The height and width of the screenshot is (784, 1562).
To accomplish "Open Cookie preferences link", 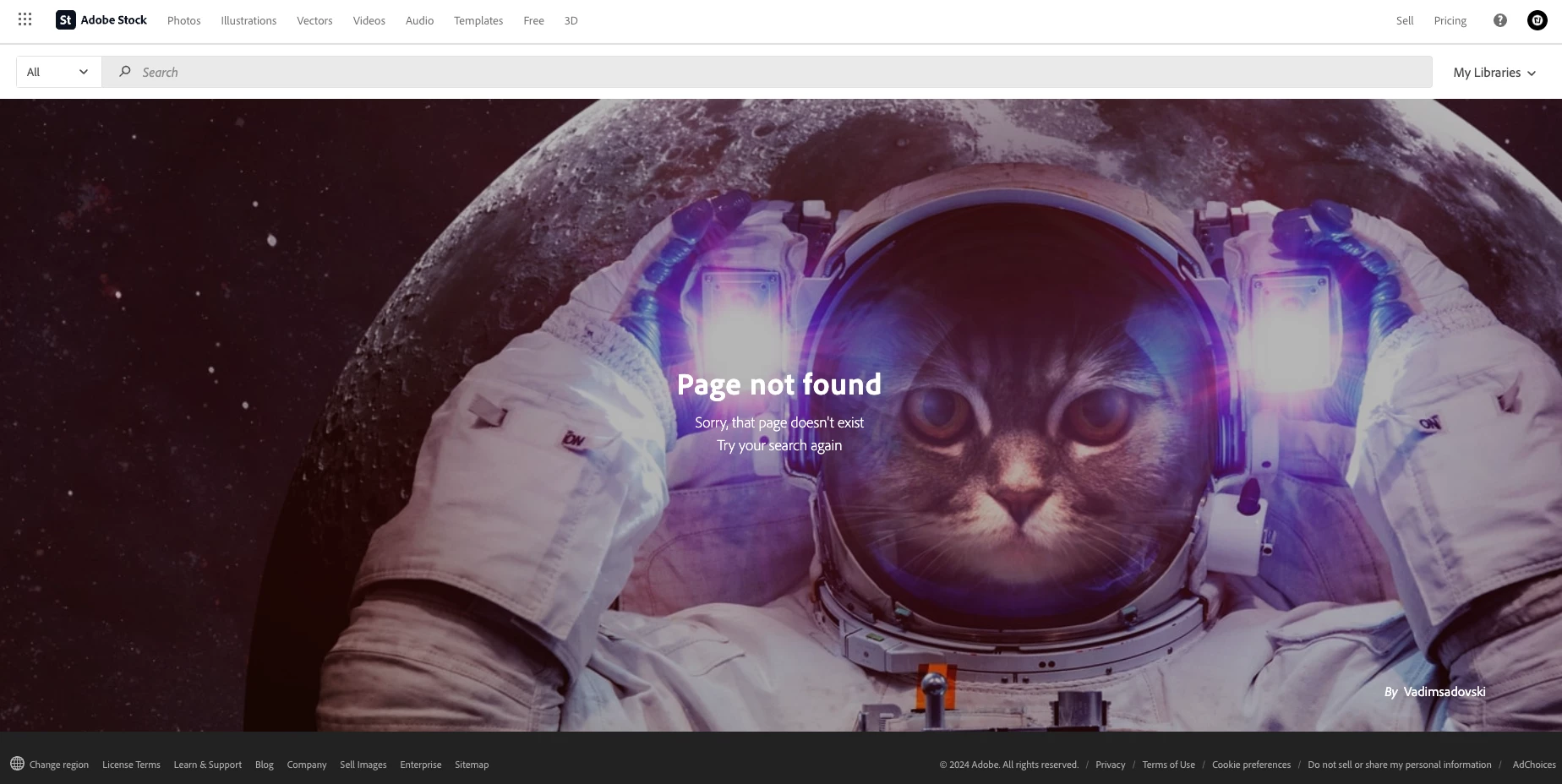I will [1252, 765].
